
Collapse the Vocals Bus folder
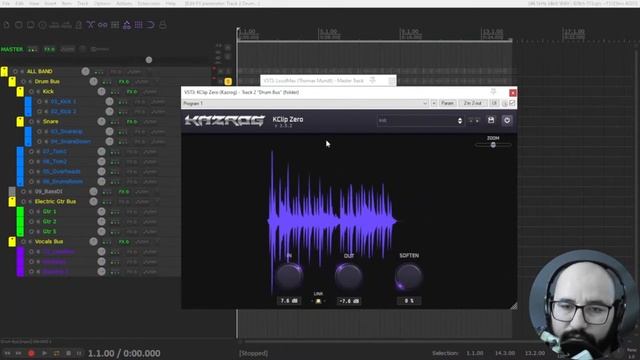pos(12,242)
